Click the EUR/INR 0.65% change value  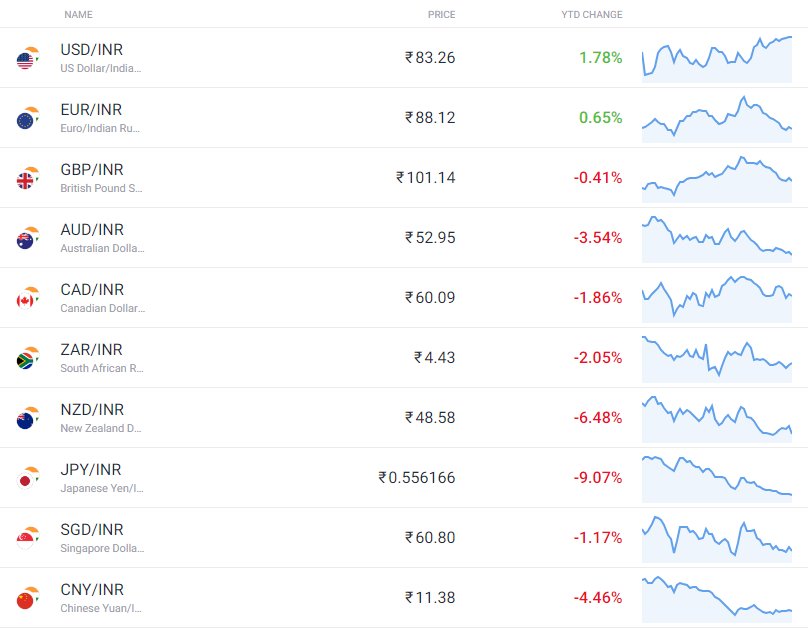point(600,117)
